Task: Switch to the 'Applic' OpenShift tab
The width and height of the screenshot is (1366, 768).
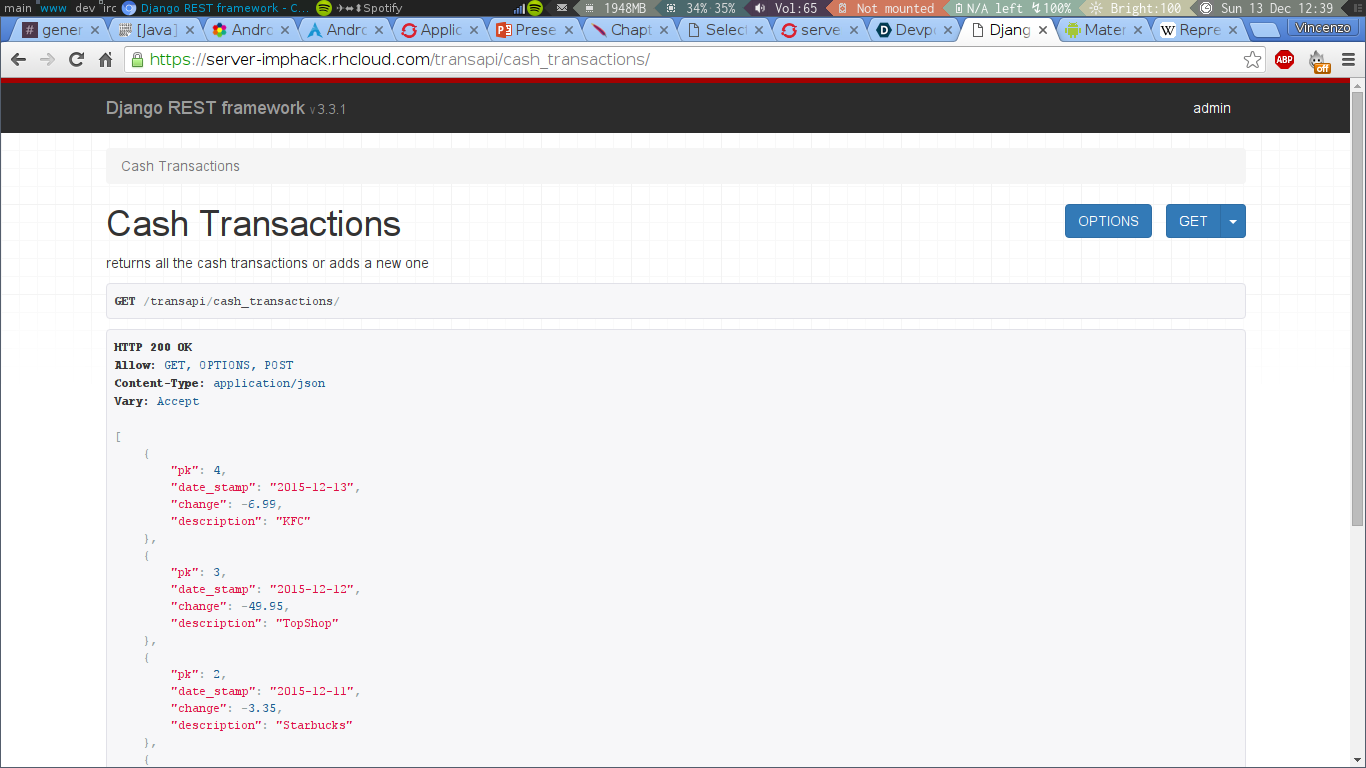Action: (440, 30)
